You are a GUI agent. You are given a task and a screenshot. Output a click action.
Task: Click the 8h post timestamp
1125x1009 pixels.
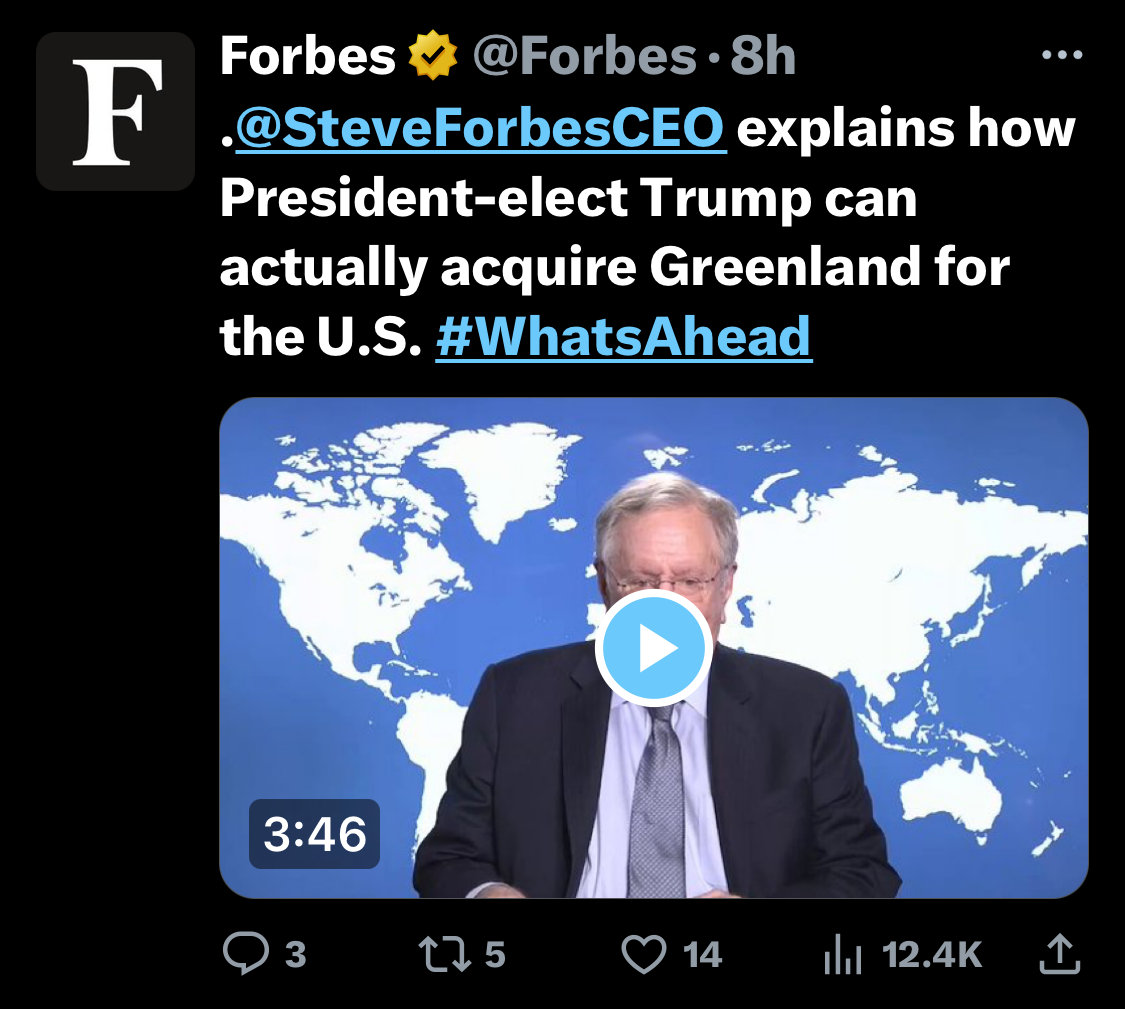[x=763, y=57]
